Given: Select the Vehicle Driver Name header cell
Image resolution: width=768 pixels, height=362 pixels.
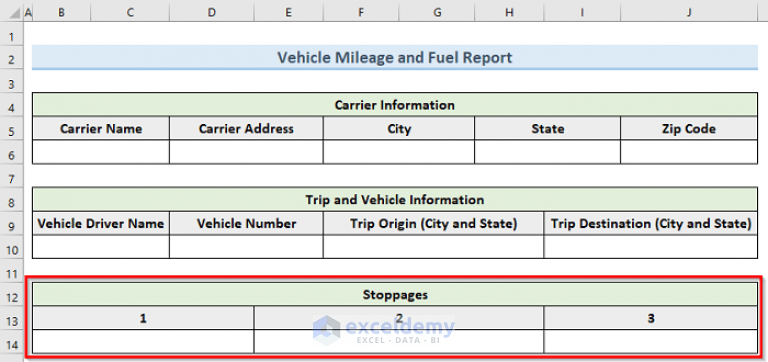Looking at the screenshot, I should tap(101, 223).
